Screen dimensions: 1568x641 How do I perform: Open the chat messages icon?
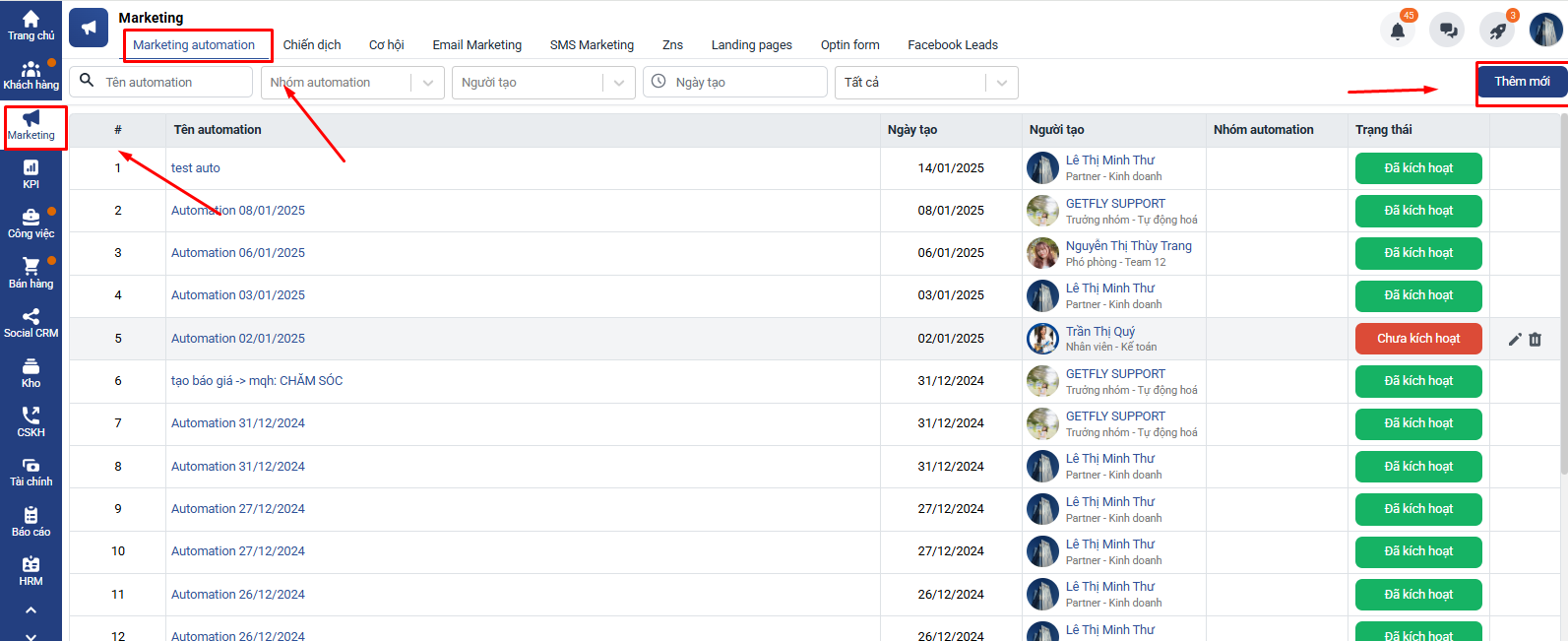(1448, 31)
